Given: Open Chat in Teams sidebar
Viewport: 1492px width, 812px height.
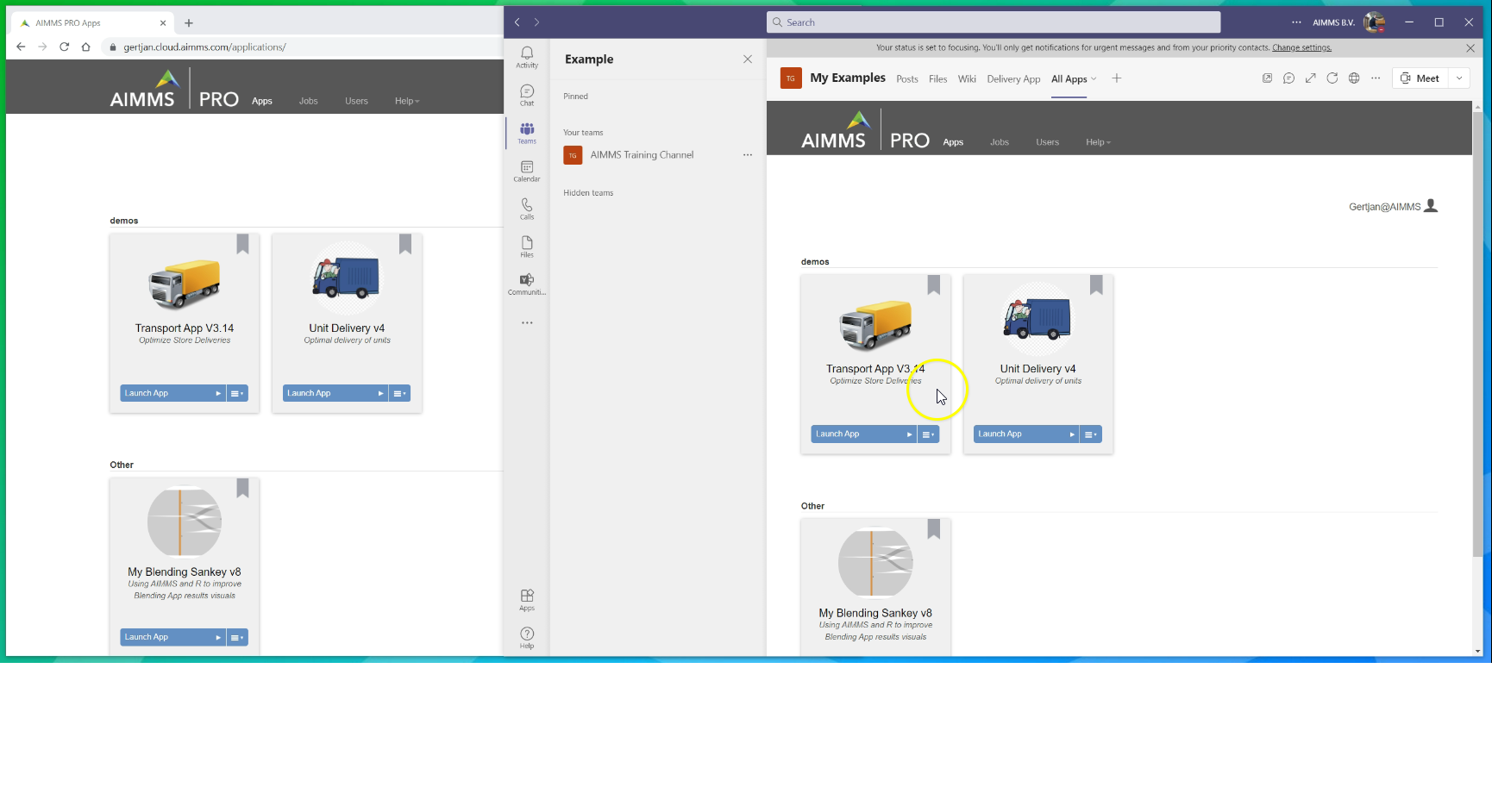Looking at the screenshot, I should pyautogui.click(x=527, y=95).
